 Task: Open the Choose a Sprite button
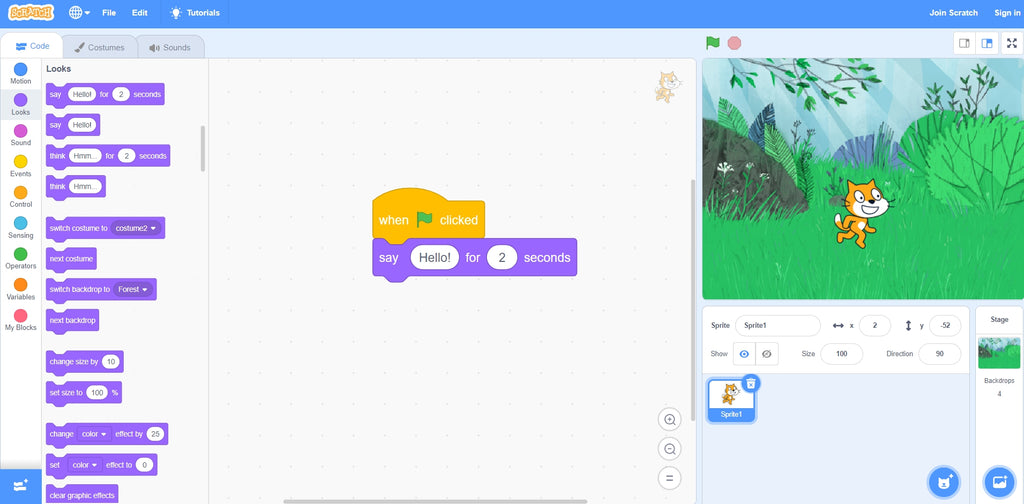click(x=942, y=482)
